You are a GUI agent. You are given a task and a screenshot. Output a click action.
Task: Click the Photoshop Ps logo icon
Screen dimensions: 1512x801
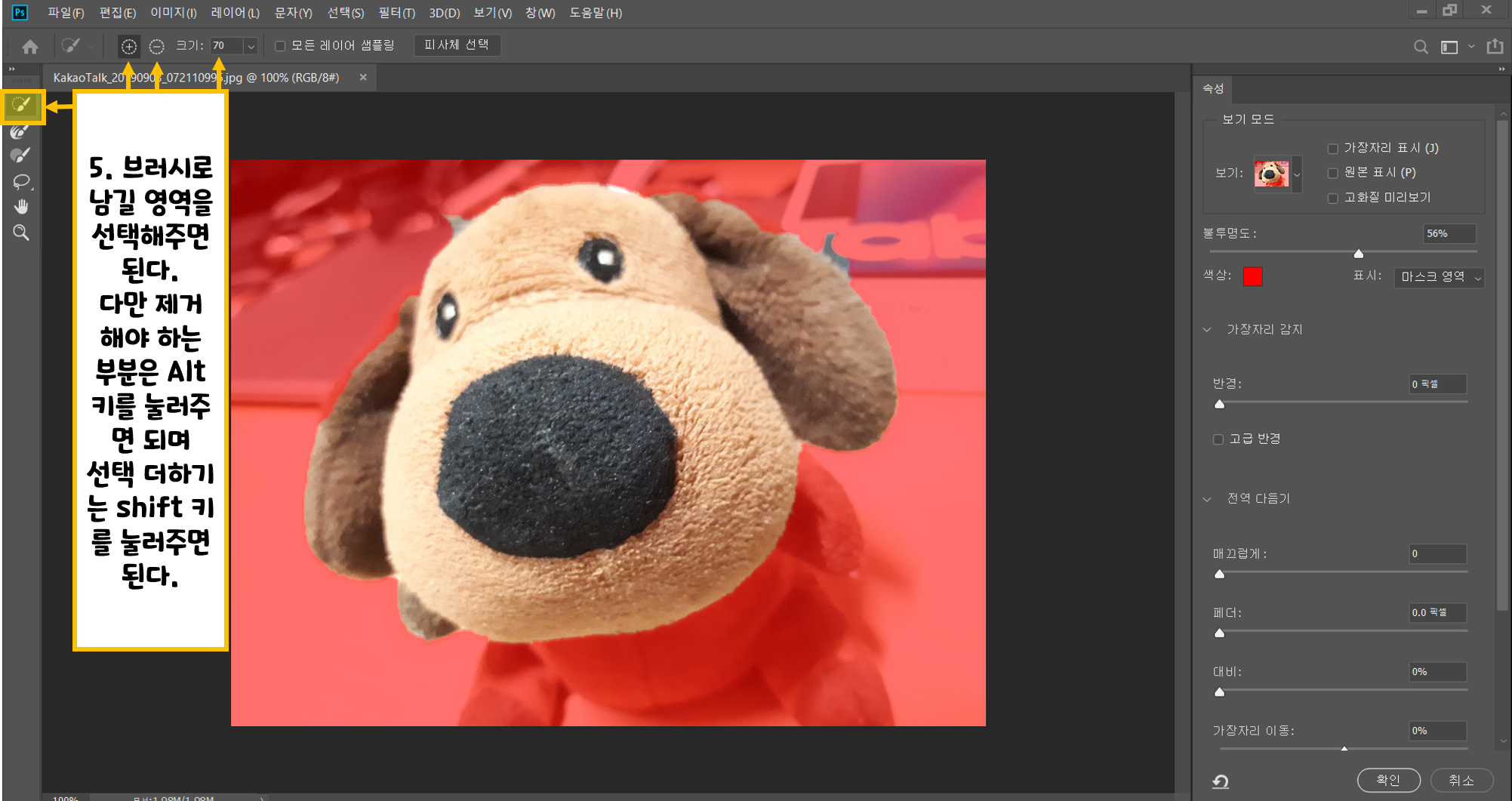point(20,12)
